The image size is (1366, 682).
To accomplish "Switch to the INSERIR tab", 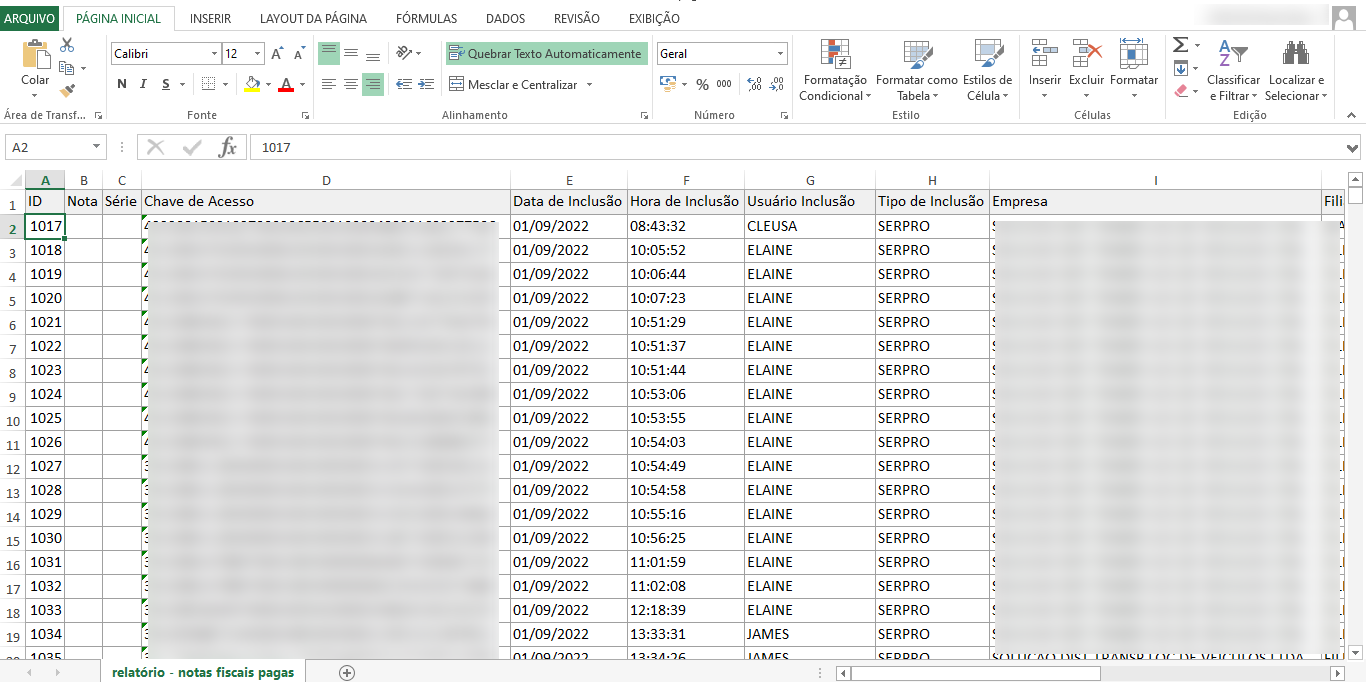I will (210, 18).
